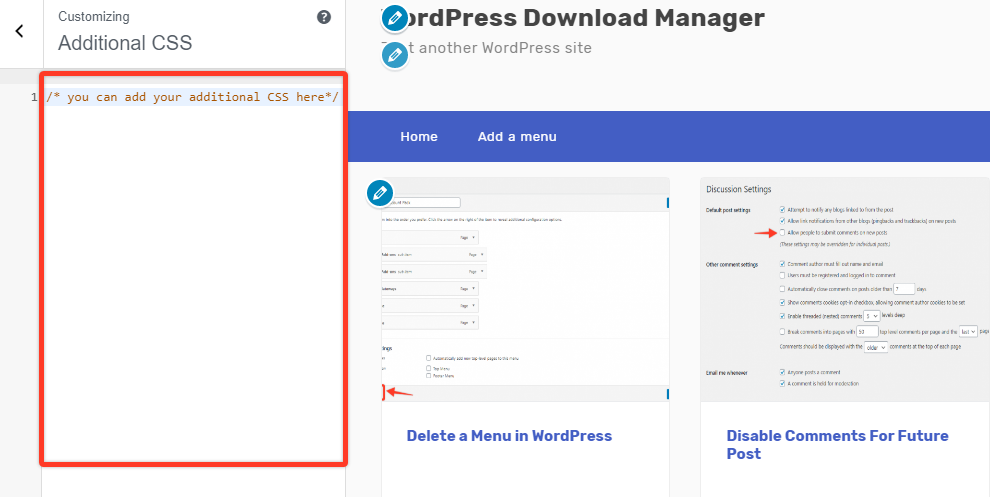Click the WordPress Download Manager site title
The height and width of the screenshot is (497, 990).
[573, 18]
